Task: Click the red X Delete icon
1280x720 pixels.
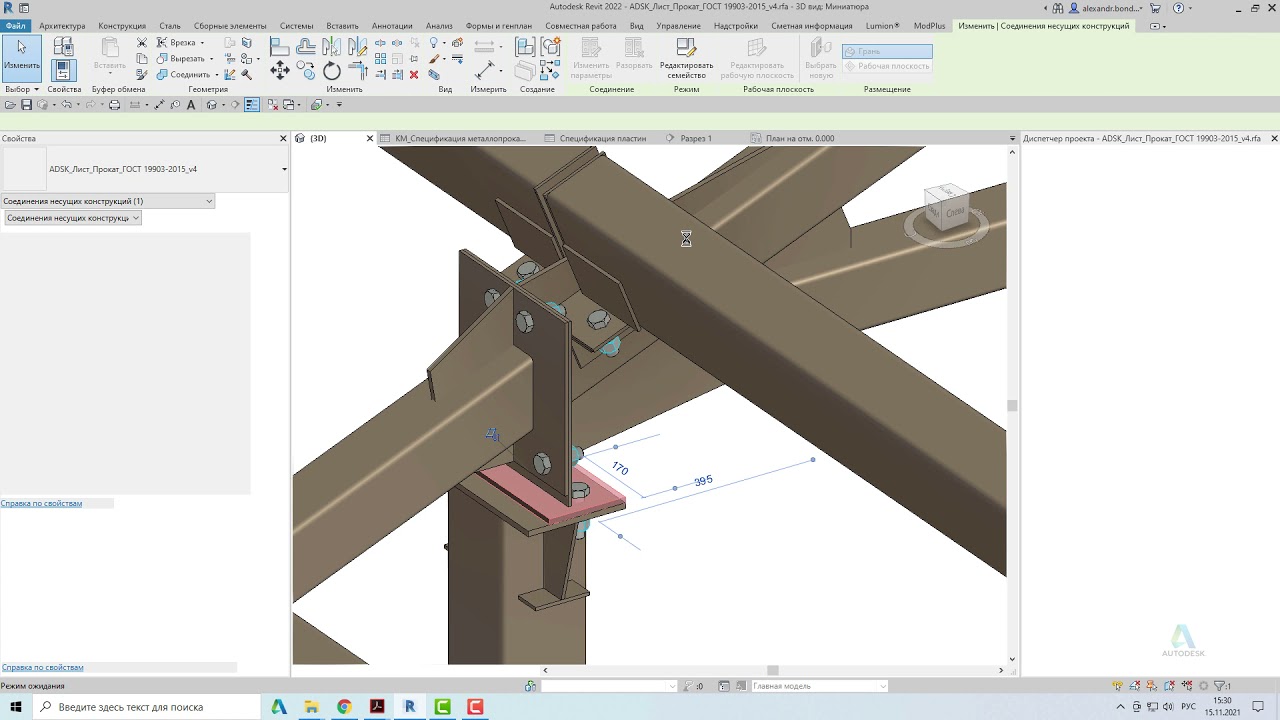Action: pyautogui.click(x=414, y=75)
